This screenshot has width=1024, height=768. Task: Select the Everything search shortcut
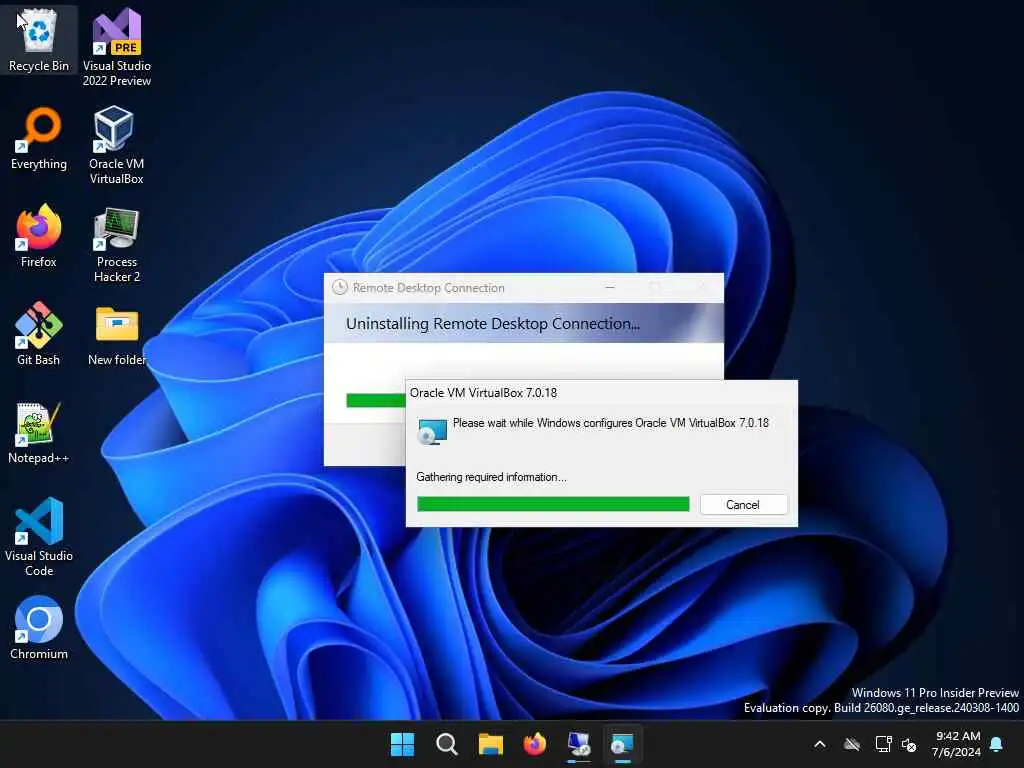click(x=39, y=138)
